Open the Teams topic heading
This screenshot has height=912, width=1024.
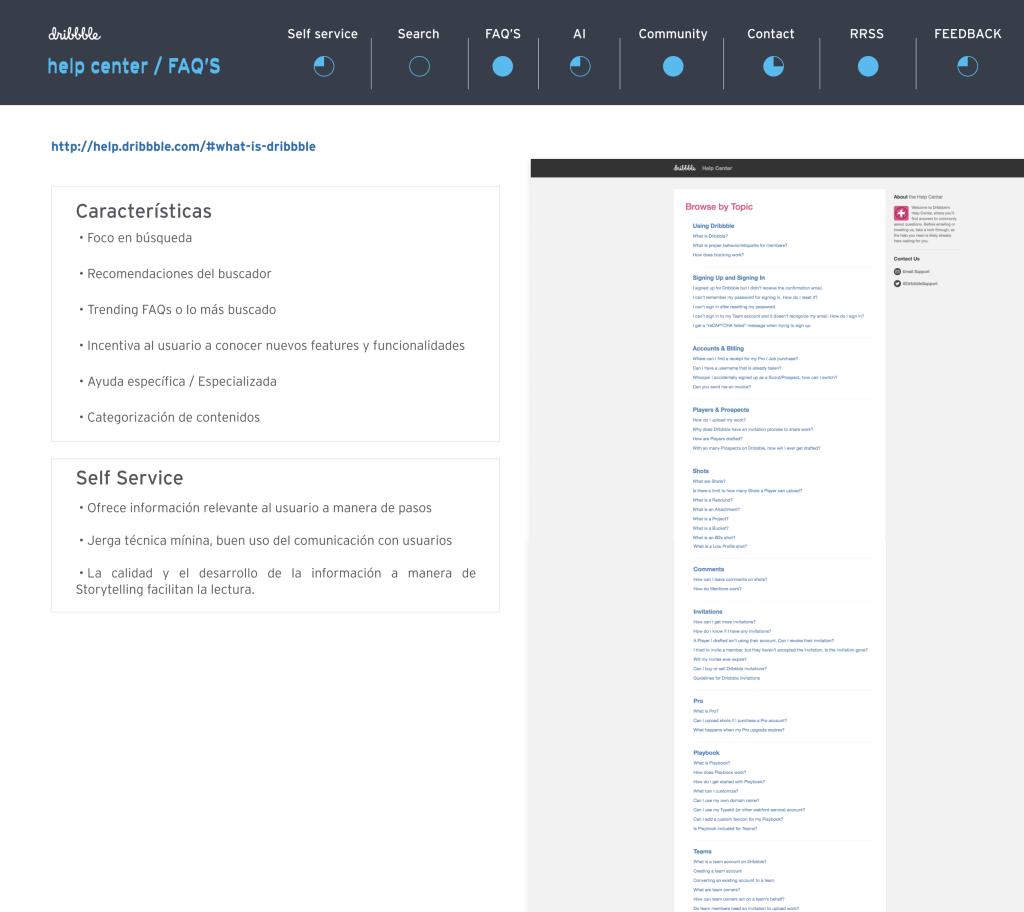click(702, 851)
